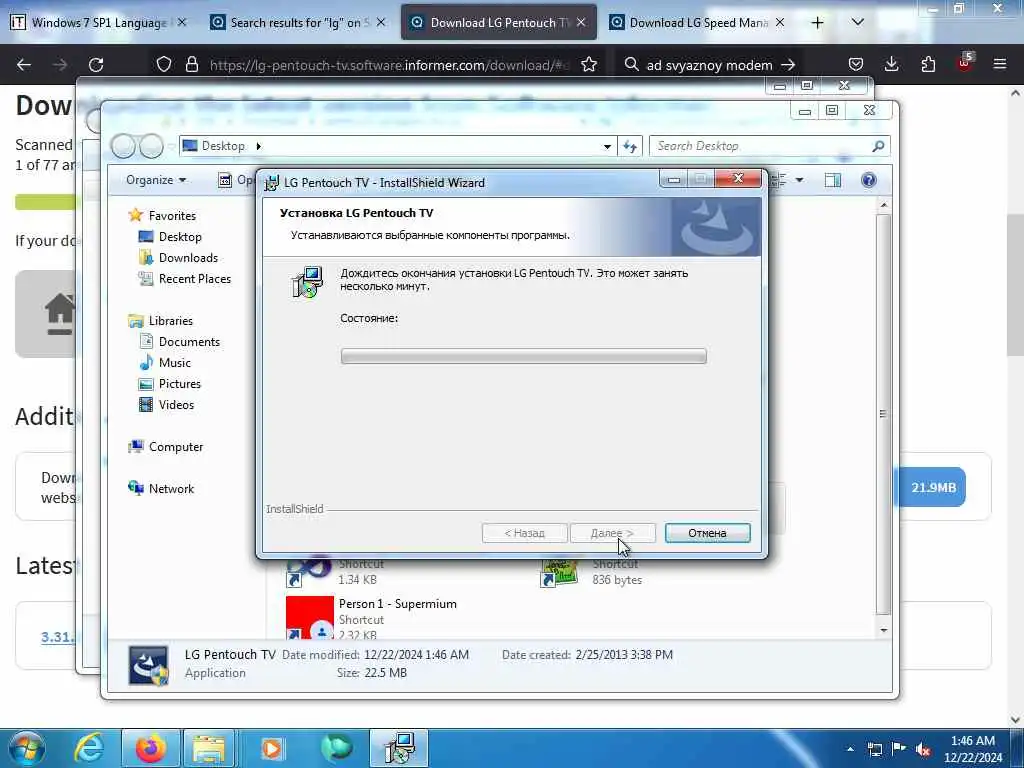This screenshot has width=1024, height=768.
Task: Click the muted volume tray icon
Action: coord(922,750)
